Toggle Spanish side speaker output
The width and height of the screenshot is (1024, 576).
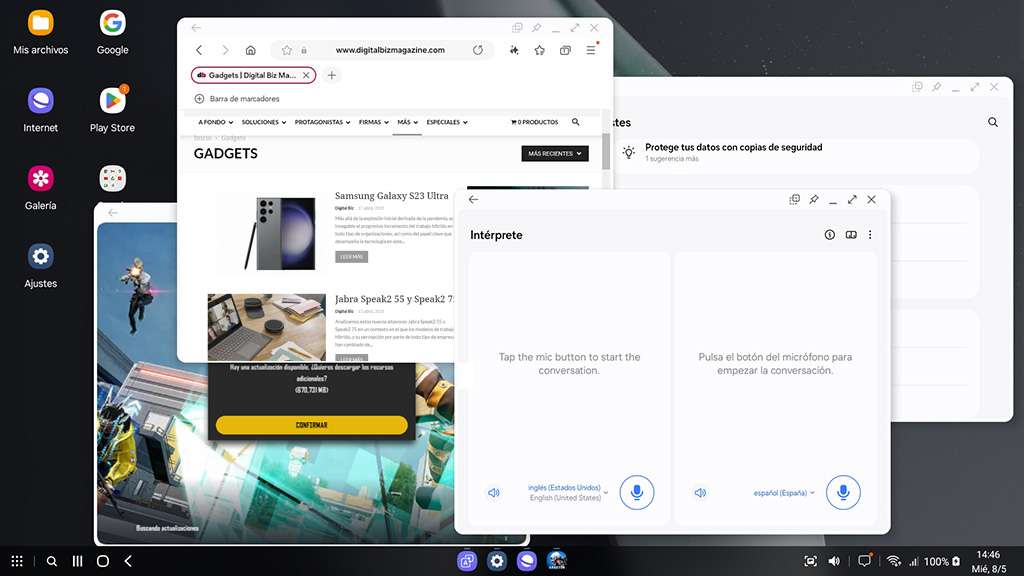point(700,492)
